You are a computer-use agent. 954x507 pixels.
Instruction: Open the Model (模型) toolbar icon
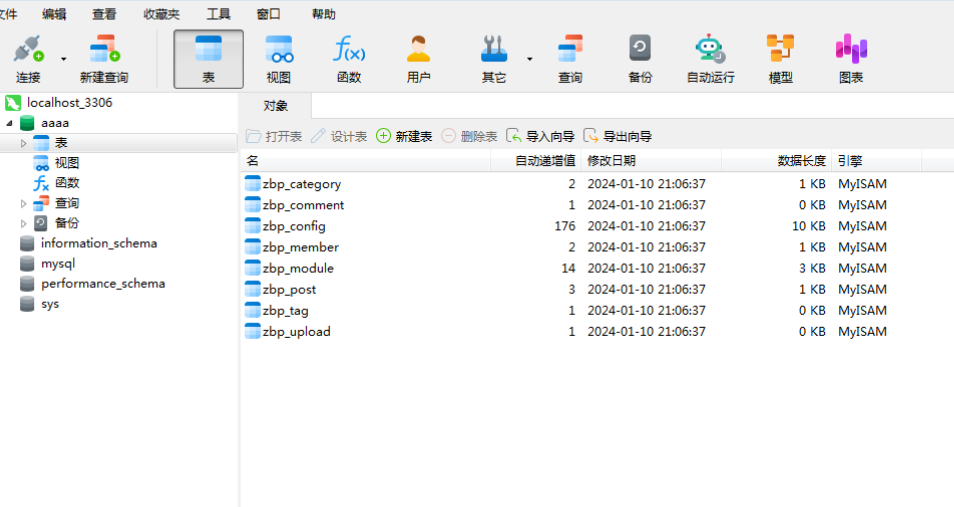pos(781,59)
